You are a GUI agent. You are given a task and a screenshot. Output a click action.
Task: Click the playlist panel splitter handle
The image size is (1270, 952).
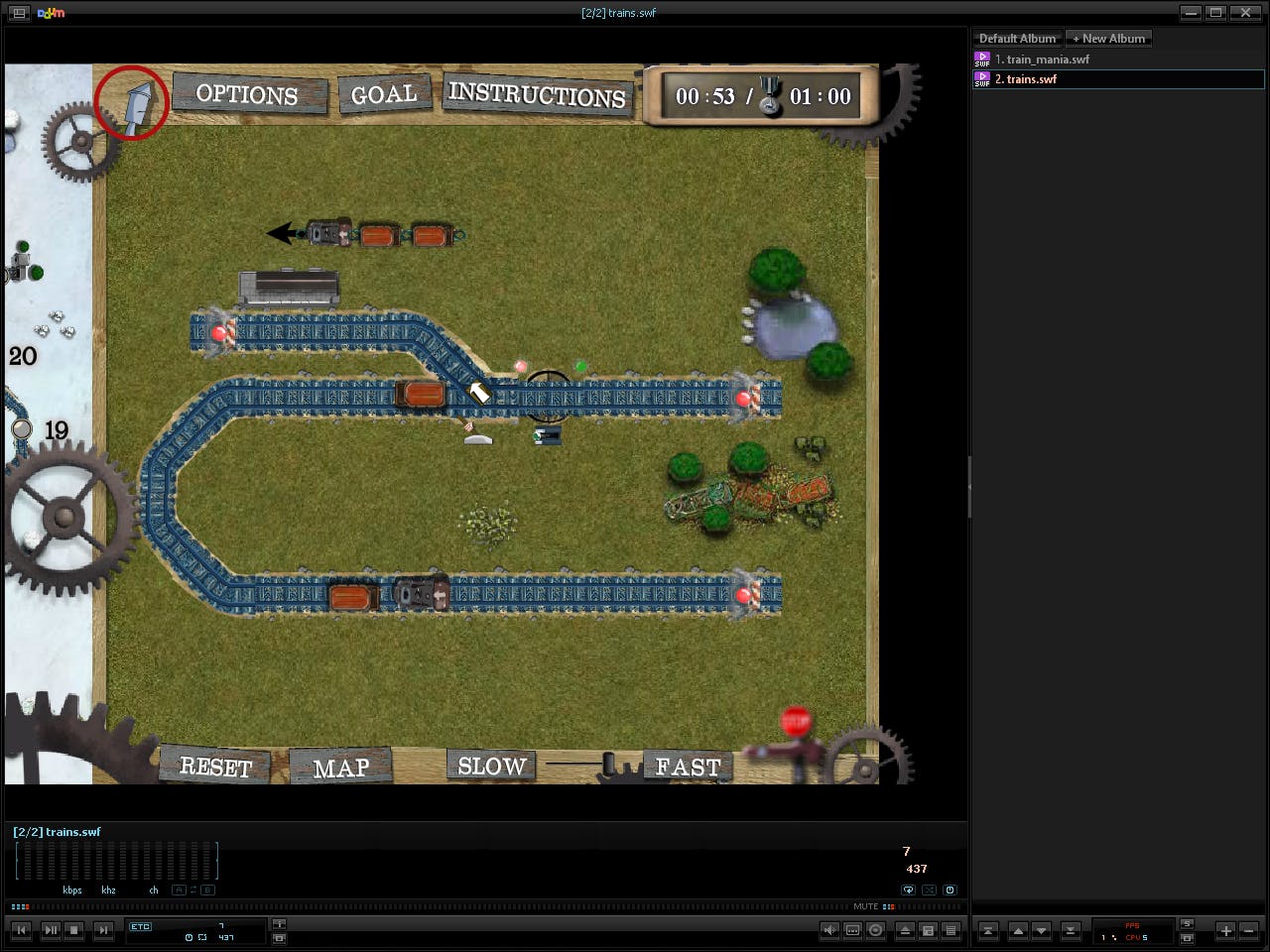point(969,486)
